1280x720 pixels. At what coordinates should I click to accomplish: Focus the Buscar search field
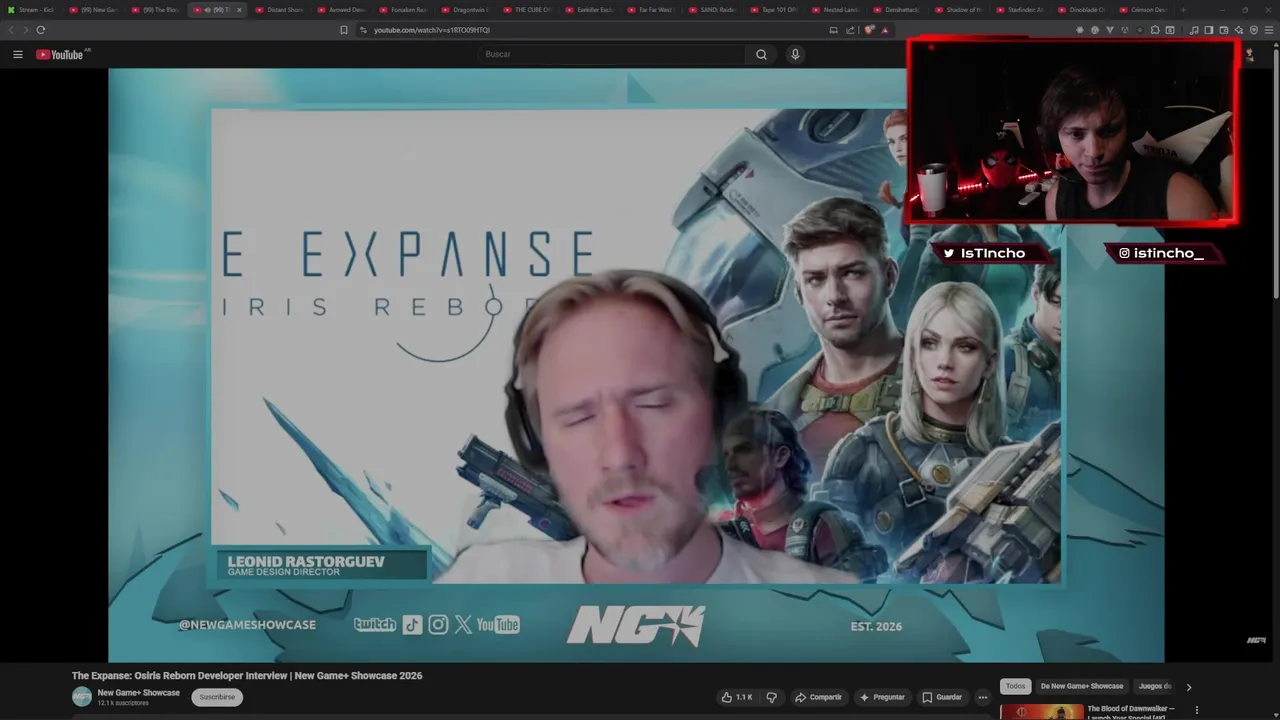pos(610,54)
